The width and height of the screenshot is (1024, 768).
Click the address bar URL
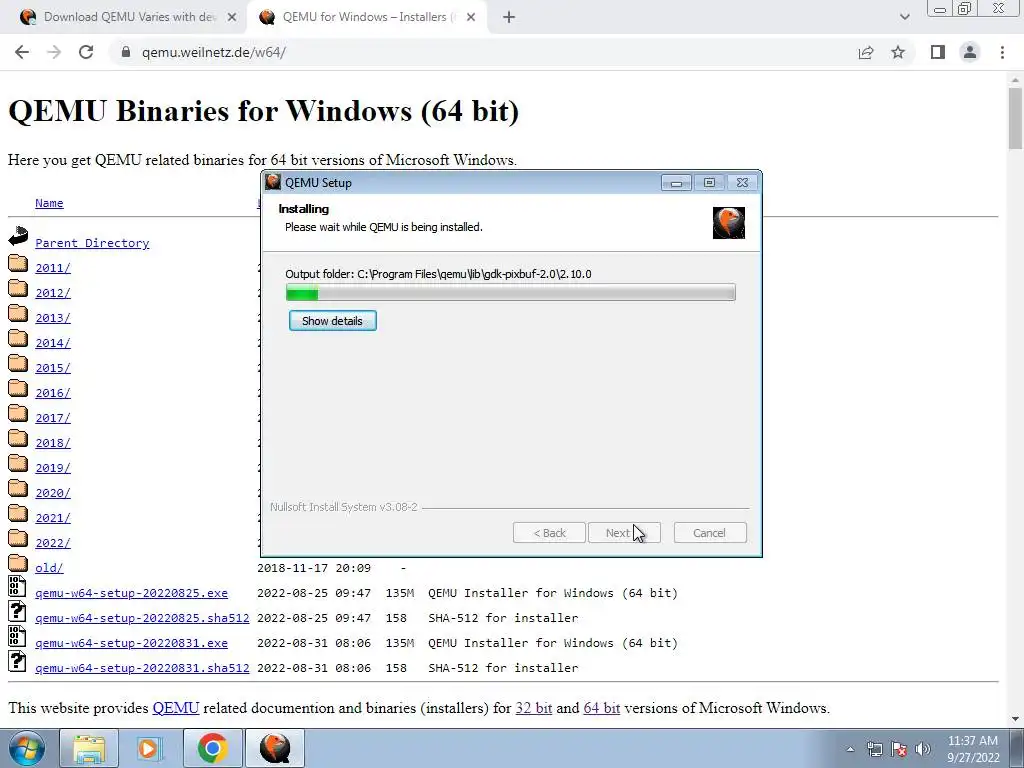214,52
